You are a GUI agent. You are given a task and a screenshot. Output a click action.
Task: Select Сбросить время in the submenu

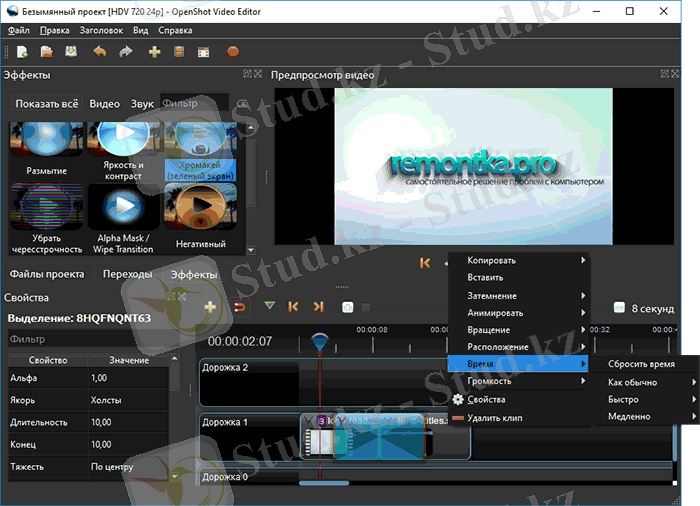pos(641,364)
